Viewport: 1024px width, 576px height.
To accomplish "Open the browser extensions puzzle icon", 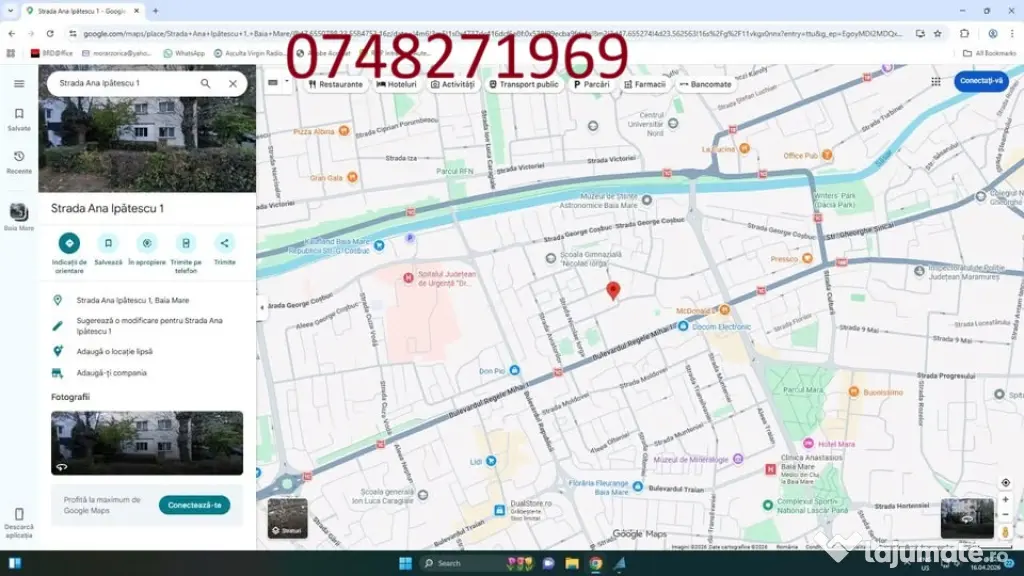I will click(965, 33).
